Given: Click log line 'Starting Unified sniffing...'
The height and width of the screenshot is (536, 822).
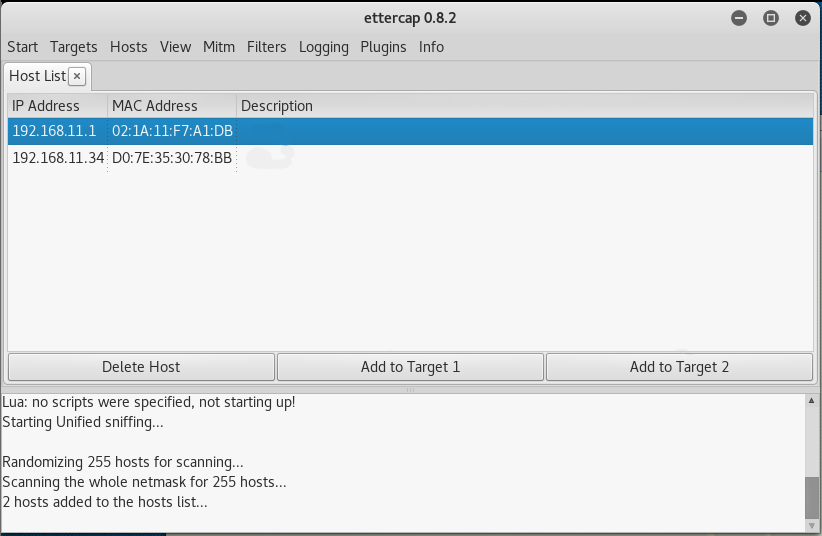Looking at the screenshot, I should pos(83,422).
